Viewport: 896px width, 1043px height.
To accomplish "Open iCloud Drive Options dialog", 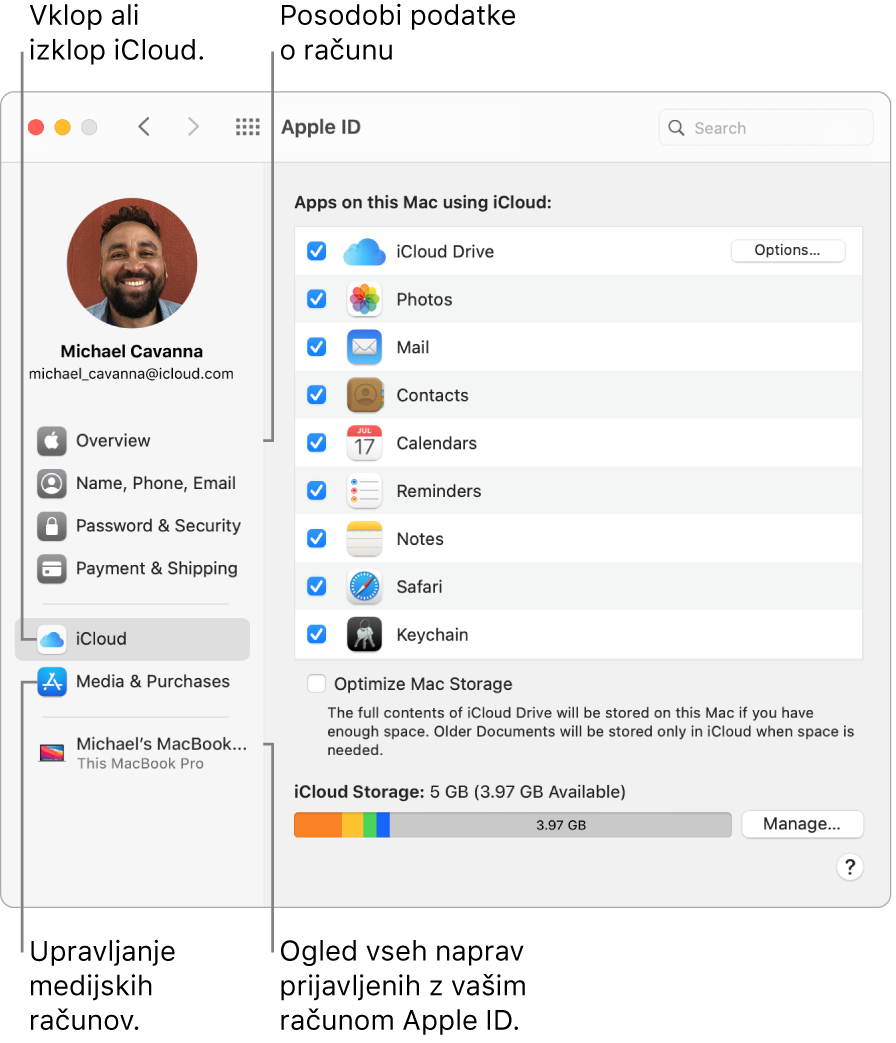I will click(x=788, y=250).
